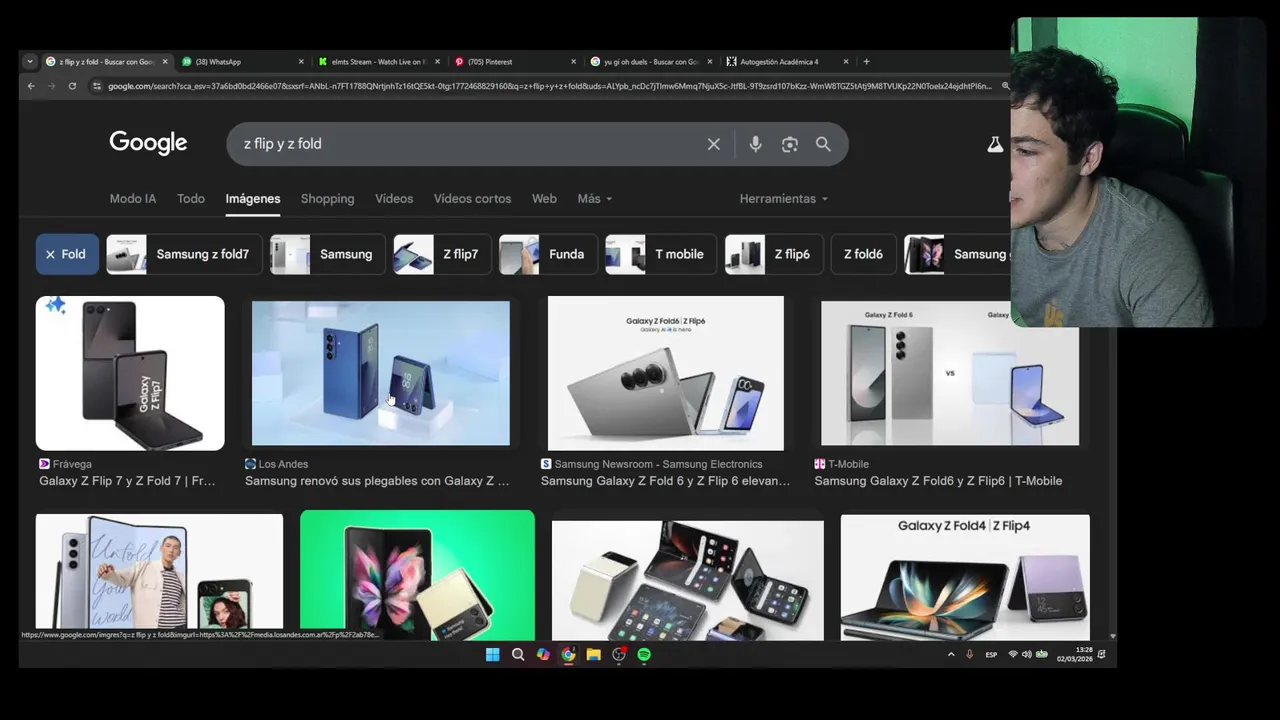Viewport: 1280px width, 720px height.
Task: Apply the Samsung filter chip next to z fold7
Action: (x=327, y=254)
